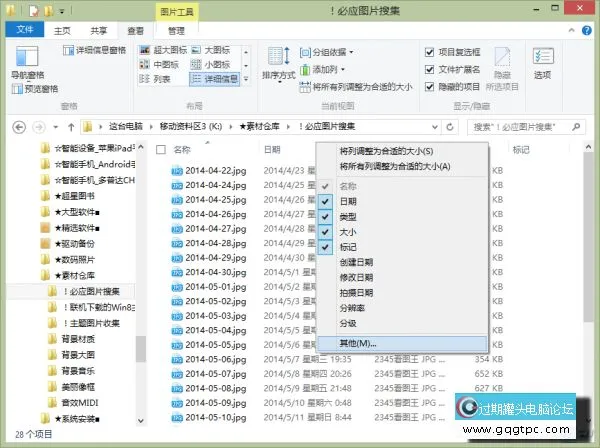The width and height of the screenshot is (600, 448).
Task: Go forward with the forward arrow
Action: tap(39, 127)
